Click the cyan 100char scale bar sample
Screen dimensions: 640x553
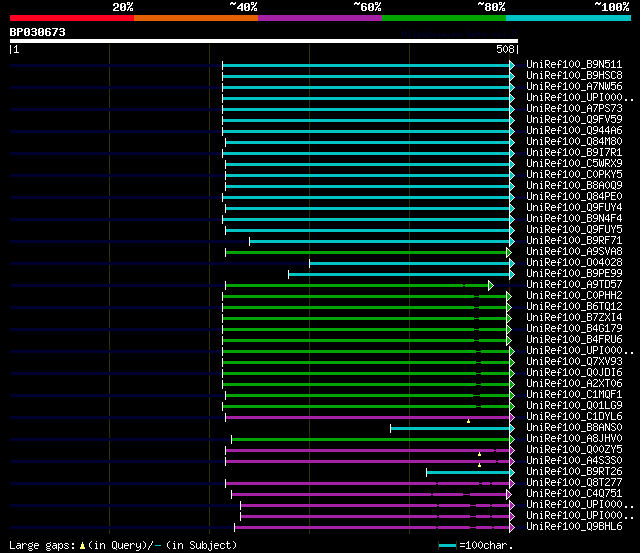(x=447, y=545)
